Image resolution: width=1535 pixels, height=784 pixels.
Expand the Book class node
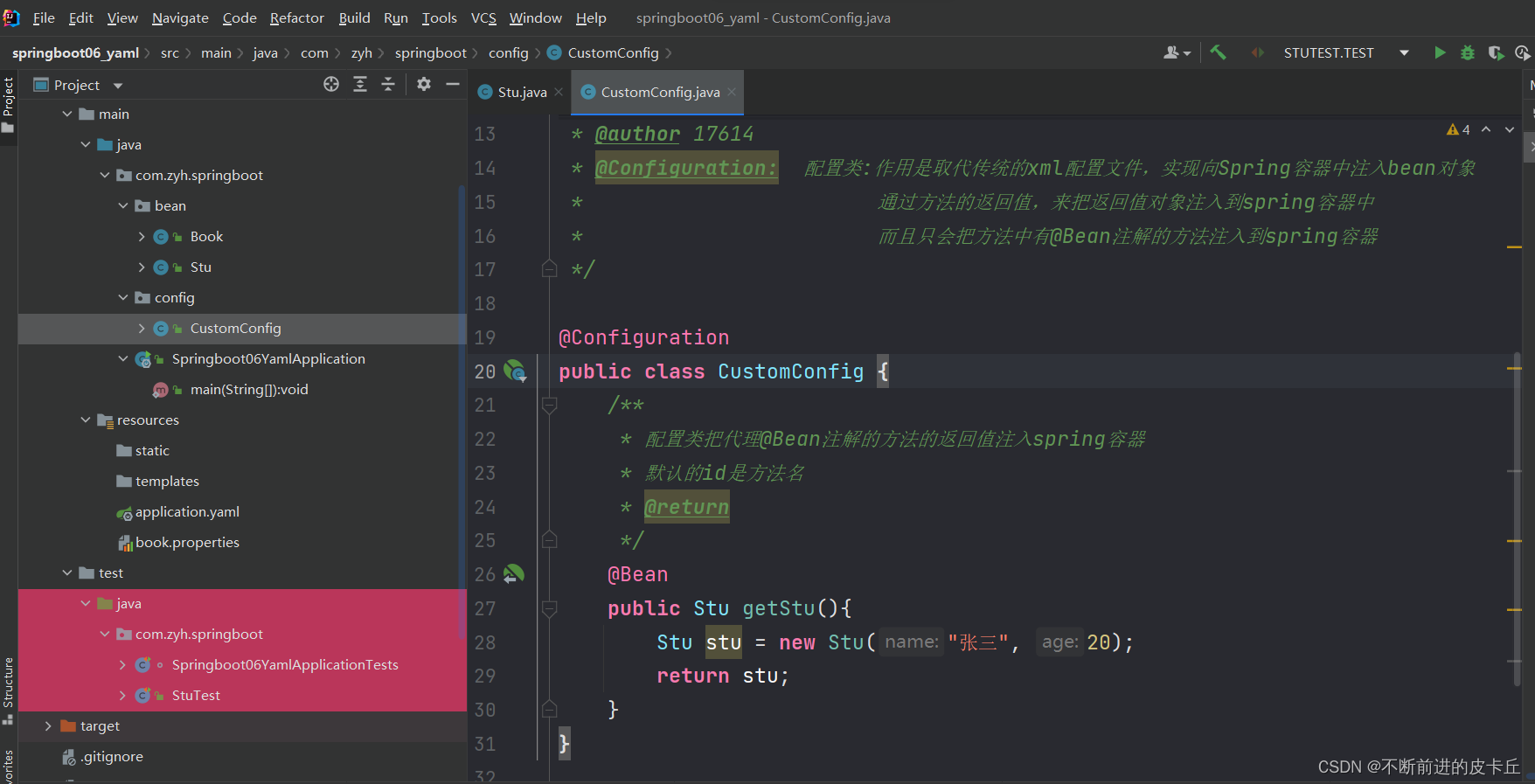142,236
